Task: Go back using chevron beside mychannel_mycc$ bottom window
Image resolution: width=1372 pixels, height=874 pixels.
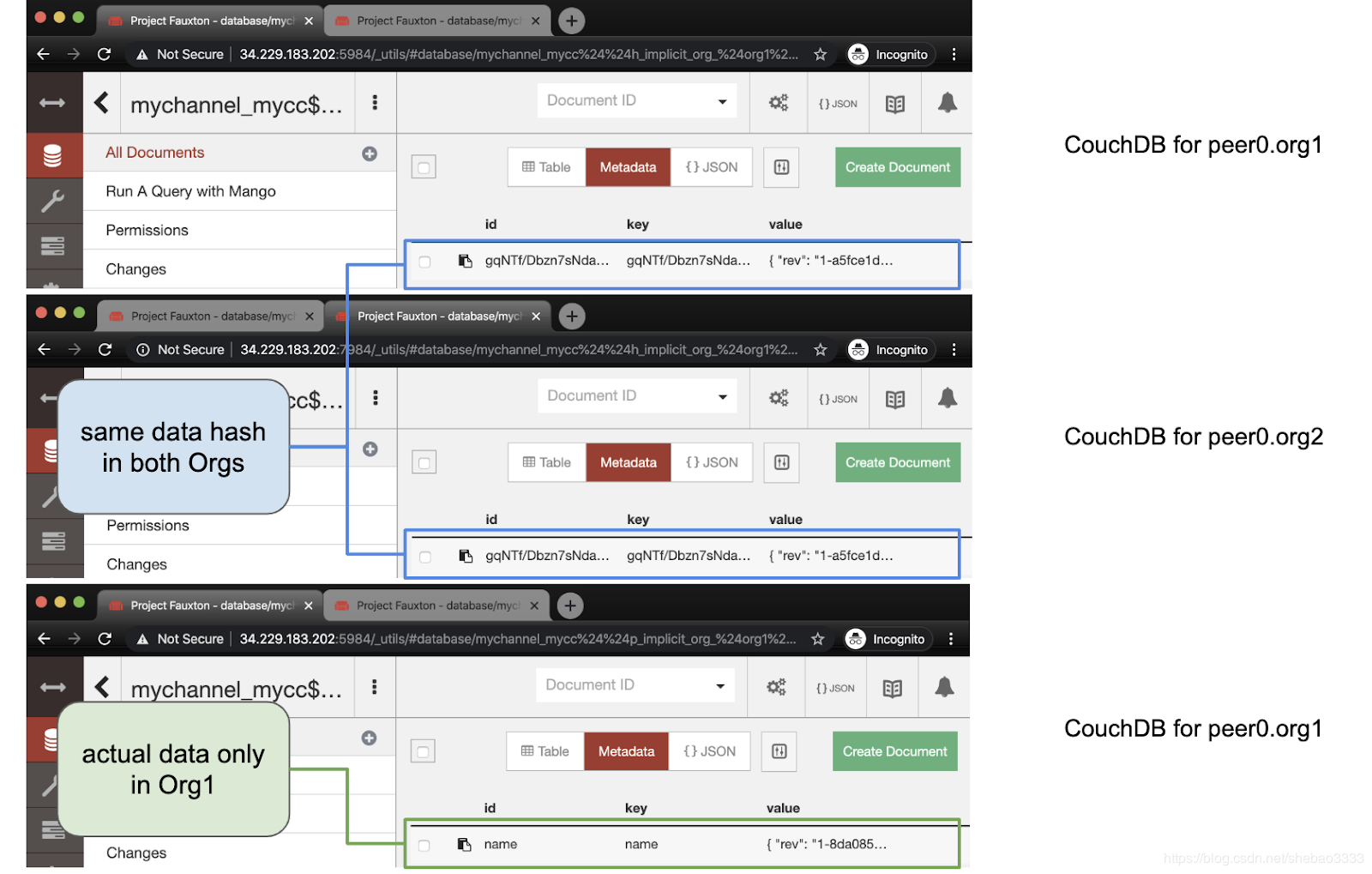Action: pos(102,687)
